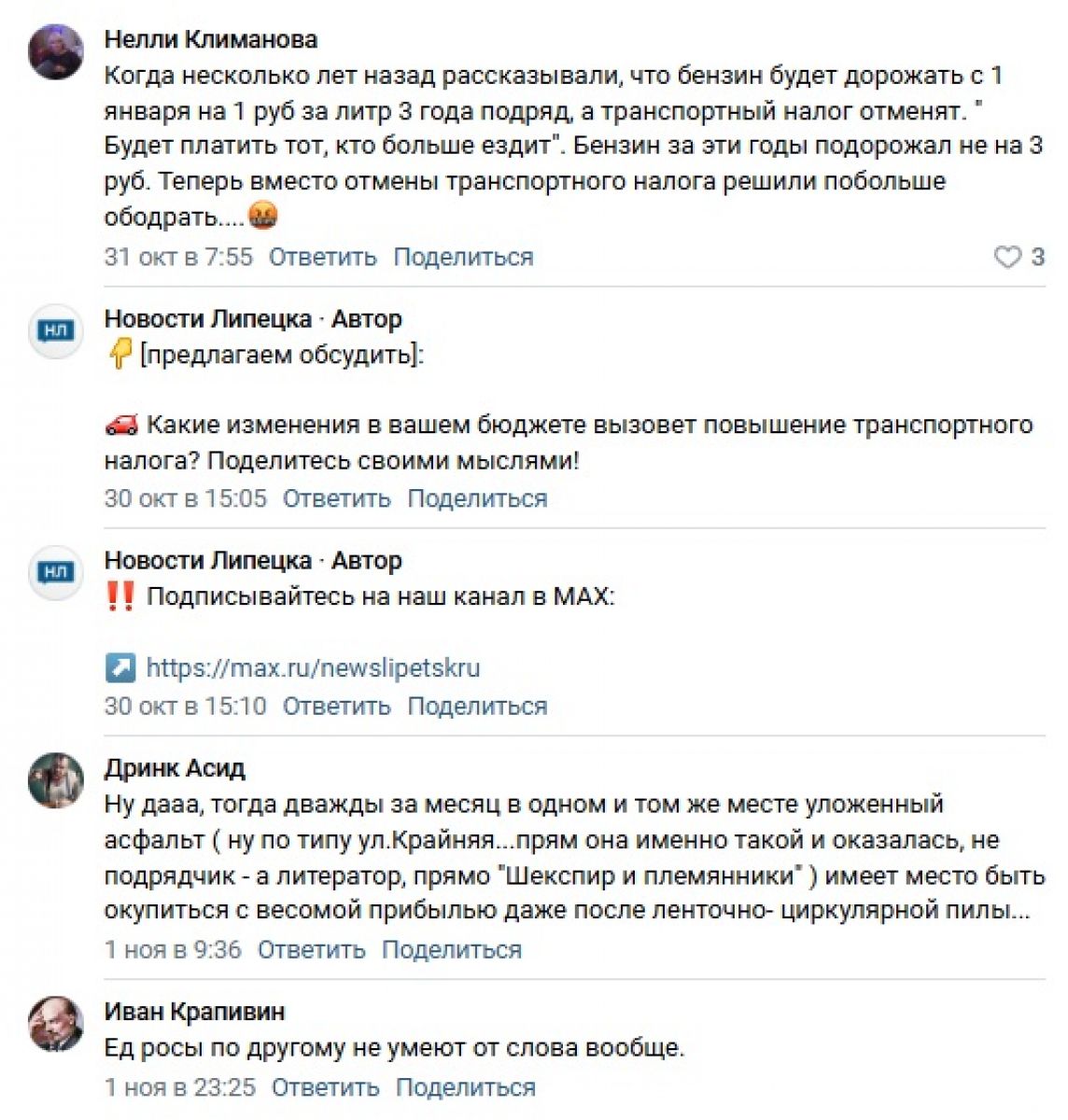The image size is (1068, 1120).
Task: Open Иван Крапивин's profile avatar
Action: 56,1024
